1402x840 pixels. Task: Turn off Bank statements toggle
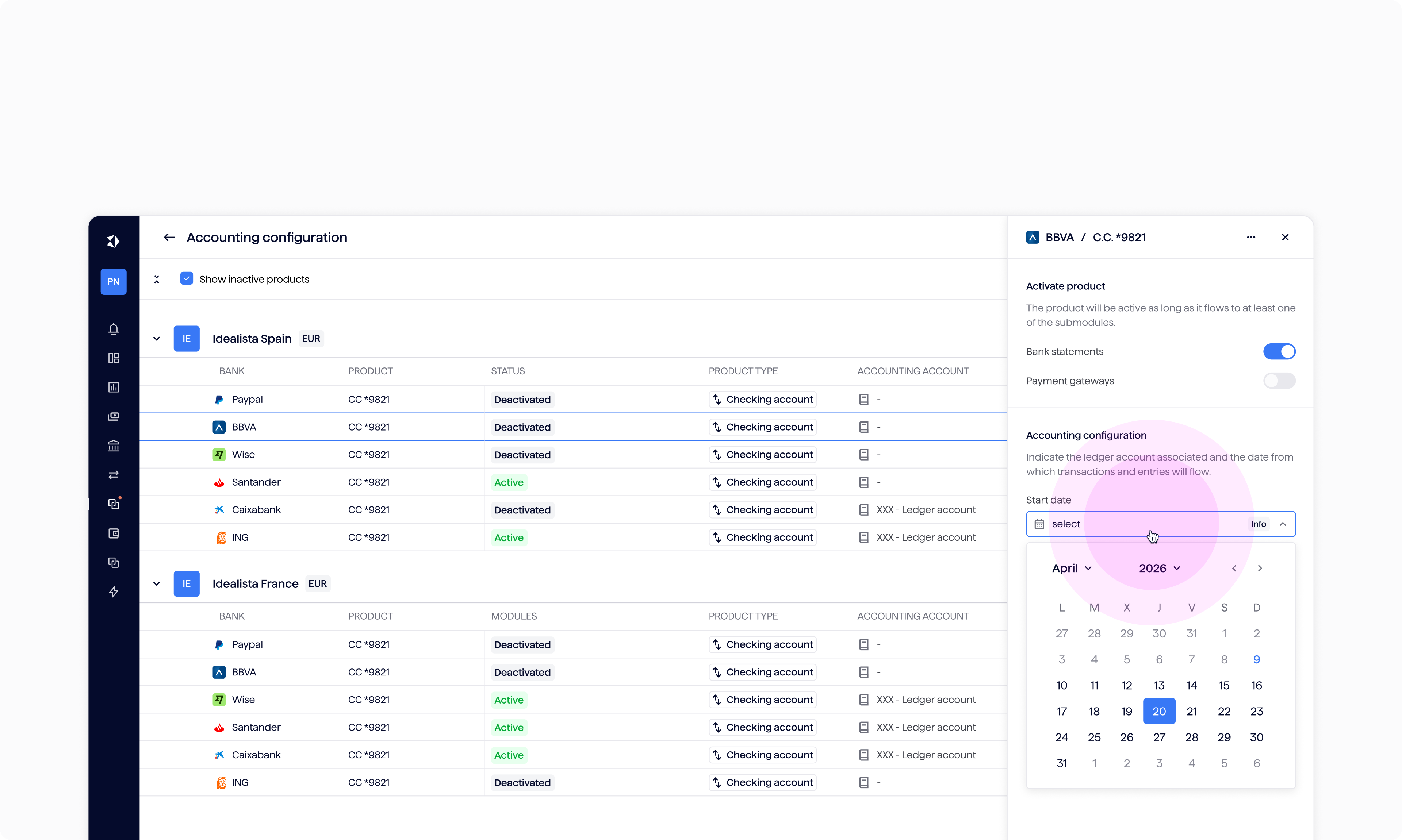coord(1279,351)
